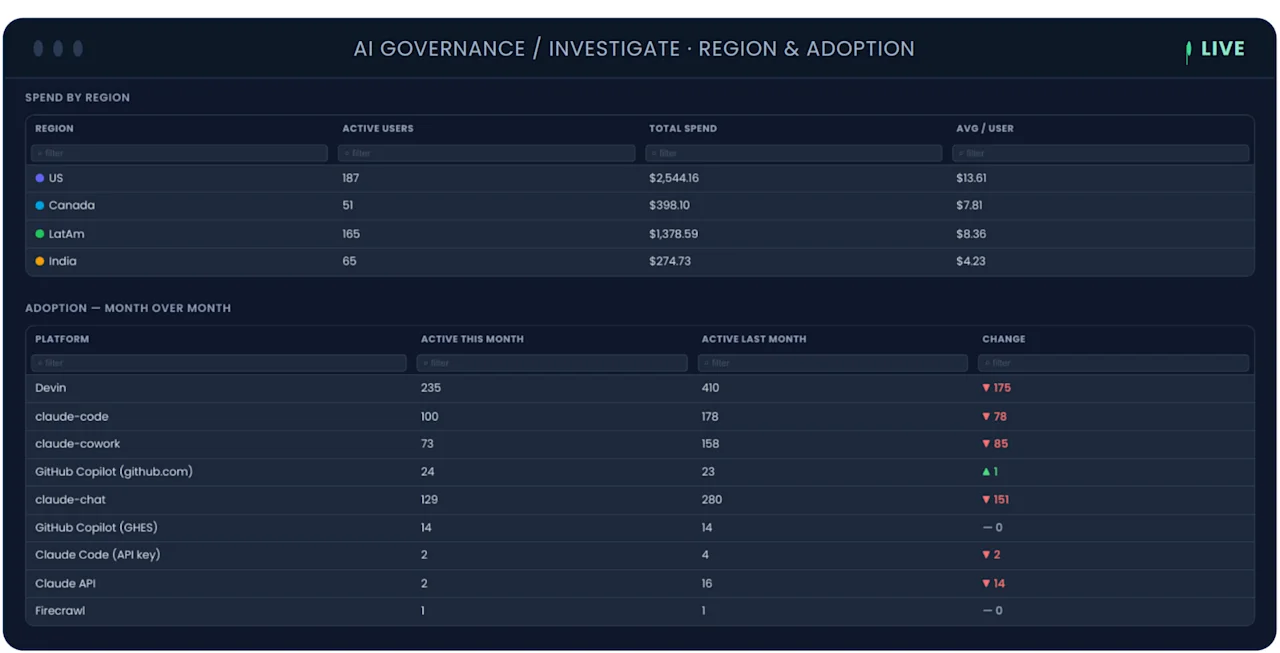Click Claude Code API key's down 2 indicator
The image size is (1280, 653).
tap(991, 555)
